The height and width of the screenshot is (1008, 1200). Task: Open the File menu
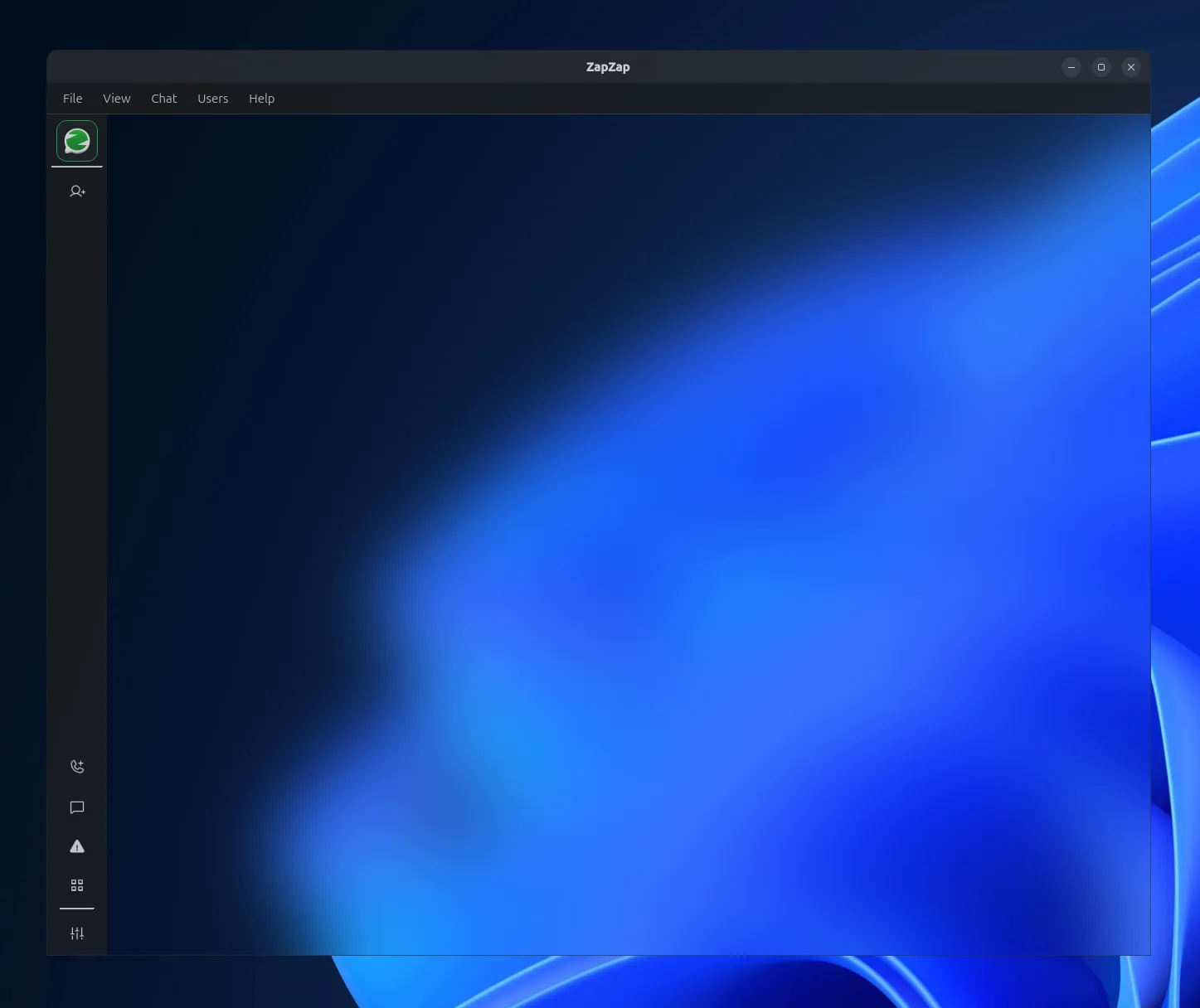pos(73,99)
